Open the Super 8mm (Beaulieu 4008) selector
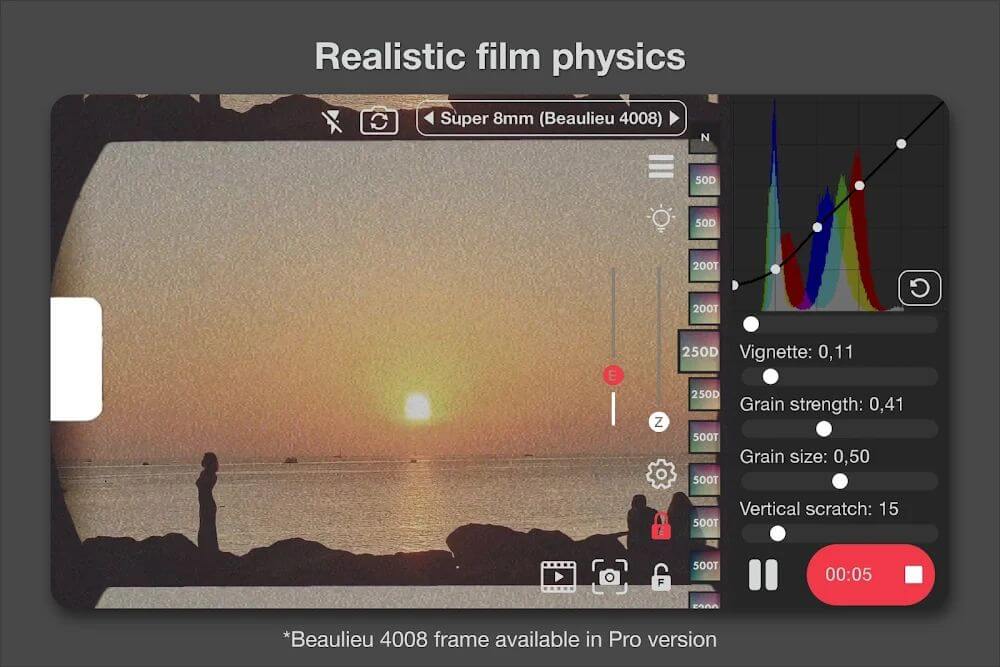 click(x=551, y=118)
